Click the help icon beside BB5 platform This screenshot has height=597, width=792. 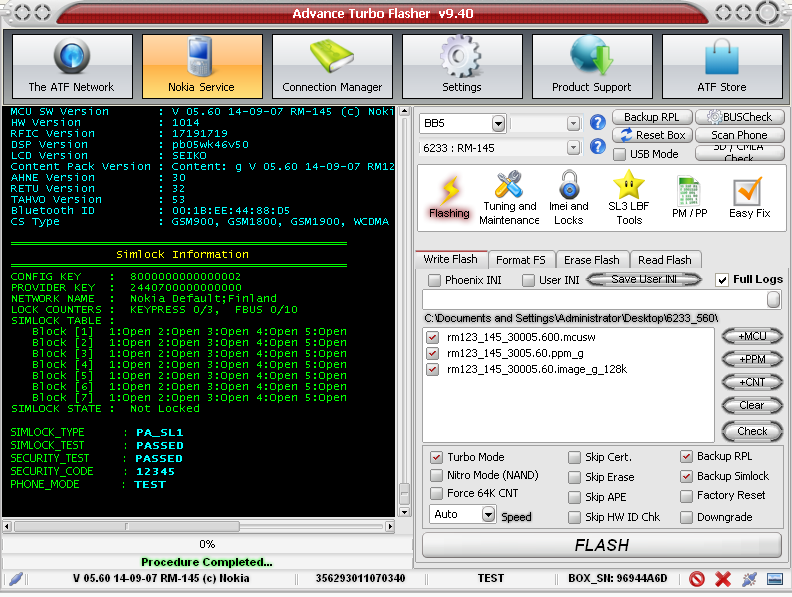pyautogui.click(x=598, y=122)
